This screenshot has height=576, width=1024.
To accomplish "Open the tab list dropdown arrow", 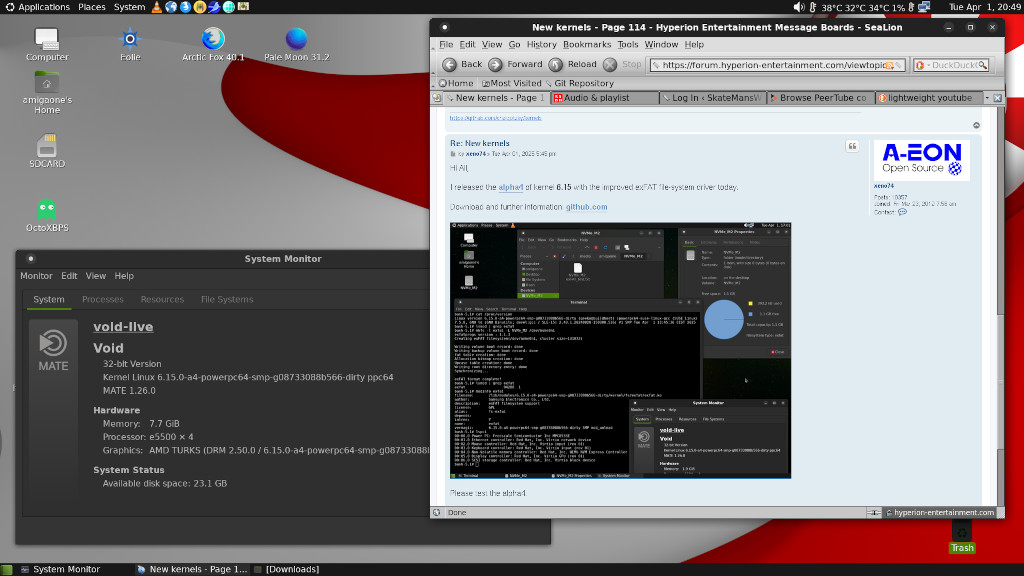I will pos(987,98).
